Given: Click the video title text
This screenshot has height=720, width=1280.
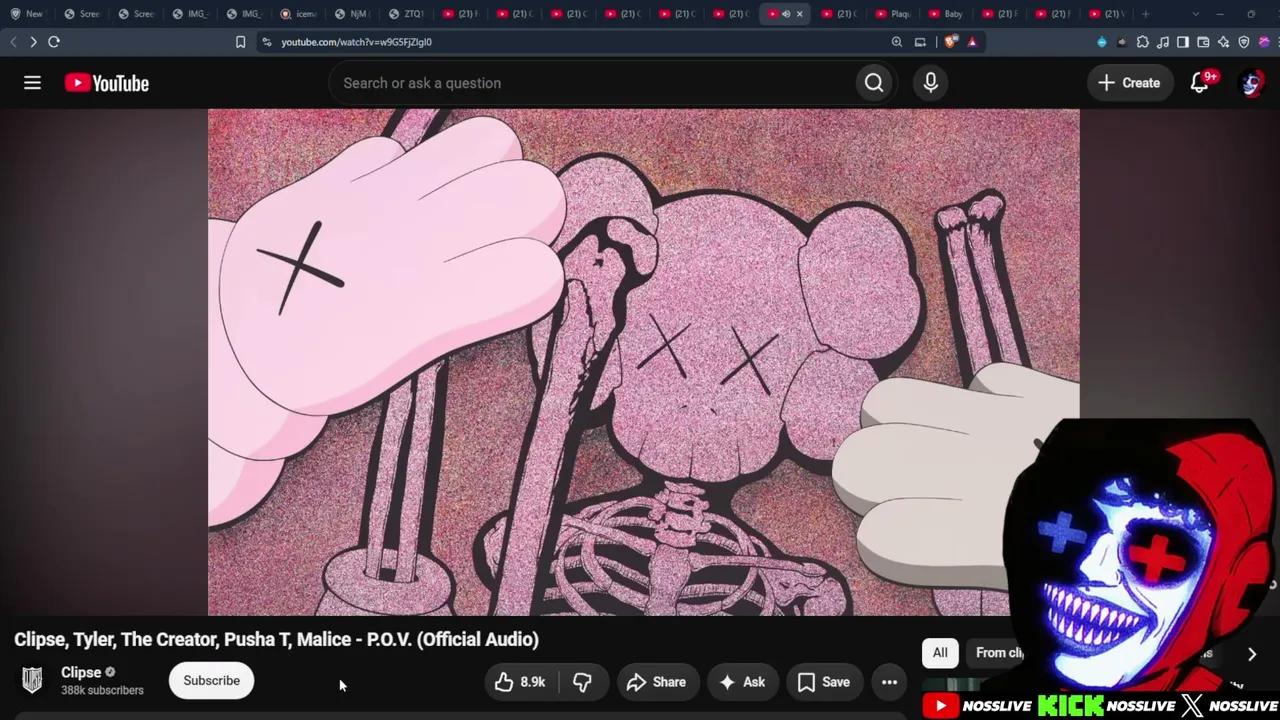Looking at the screenshot, I should click(276, 639).
